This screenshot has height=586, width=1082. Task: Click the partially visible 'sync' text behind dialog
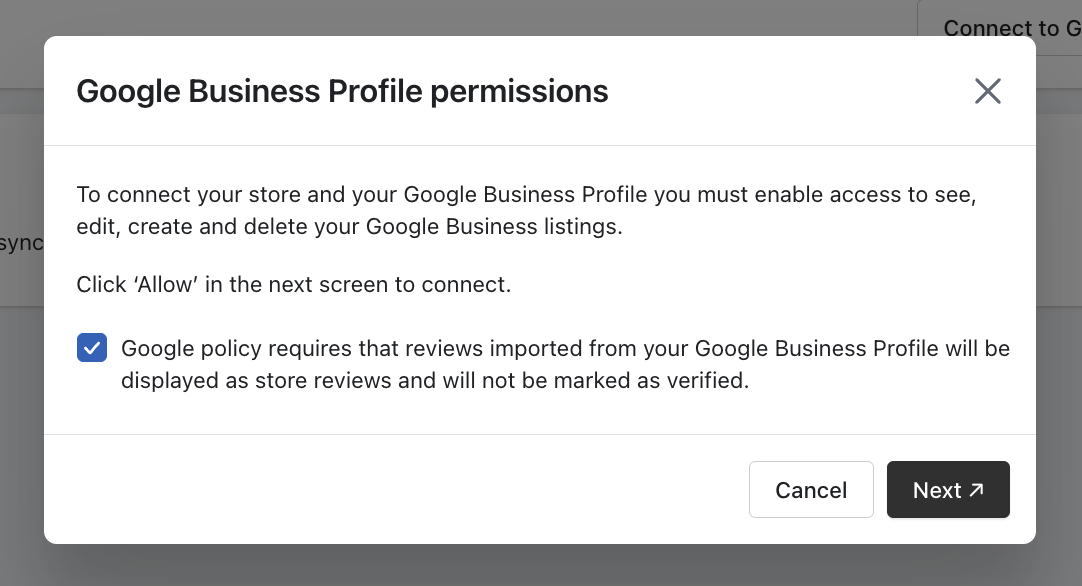tap(20, 243)
